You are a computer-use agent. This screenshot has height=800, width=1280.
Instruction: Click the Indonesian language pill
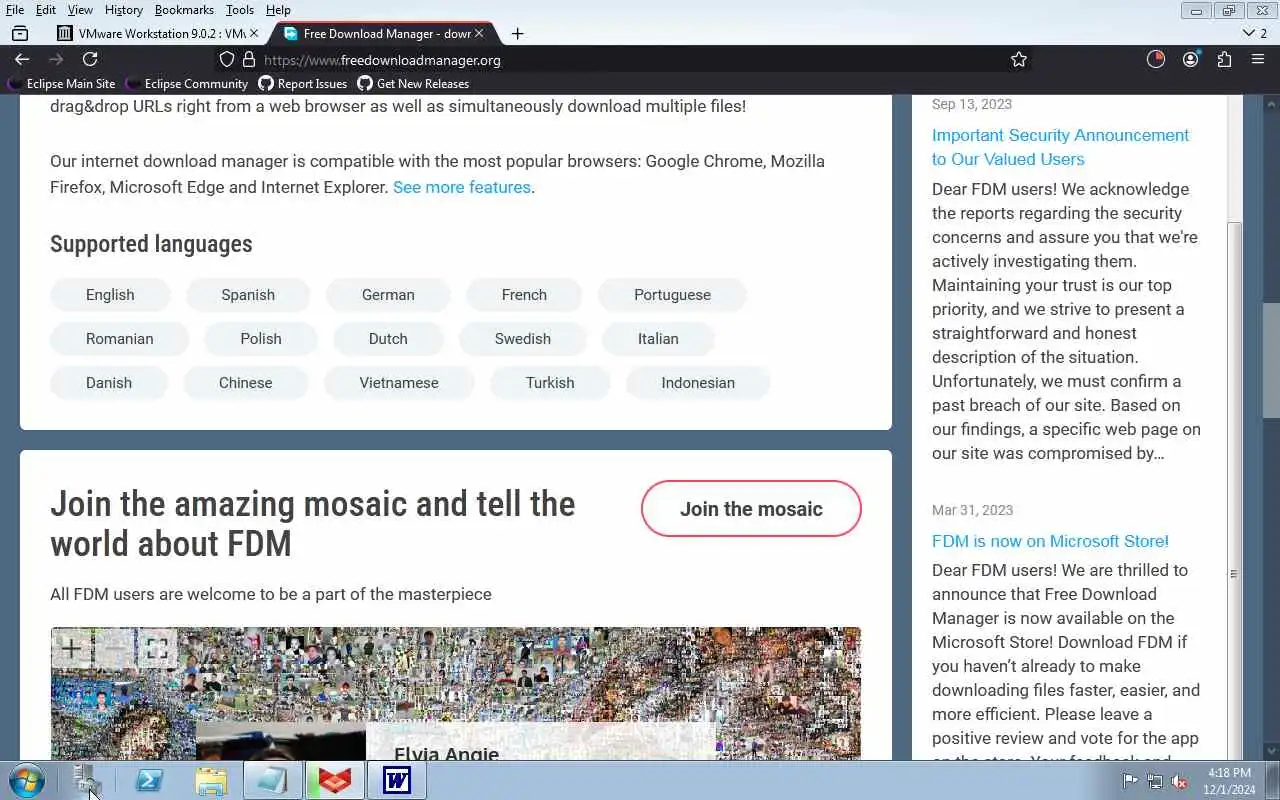pos(698,383)
